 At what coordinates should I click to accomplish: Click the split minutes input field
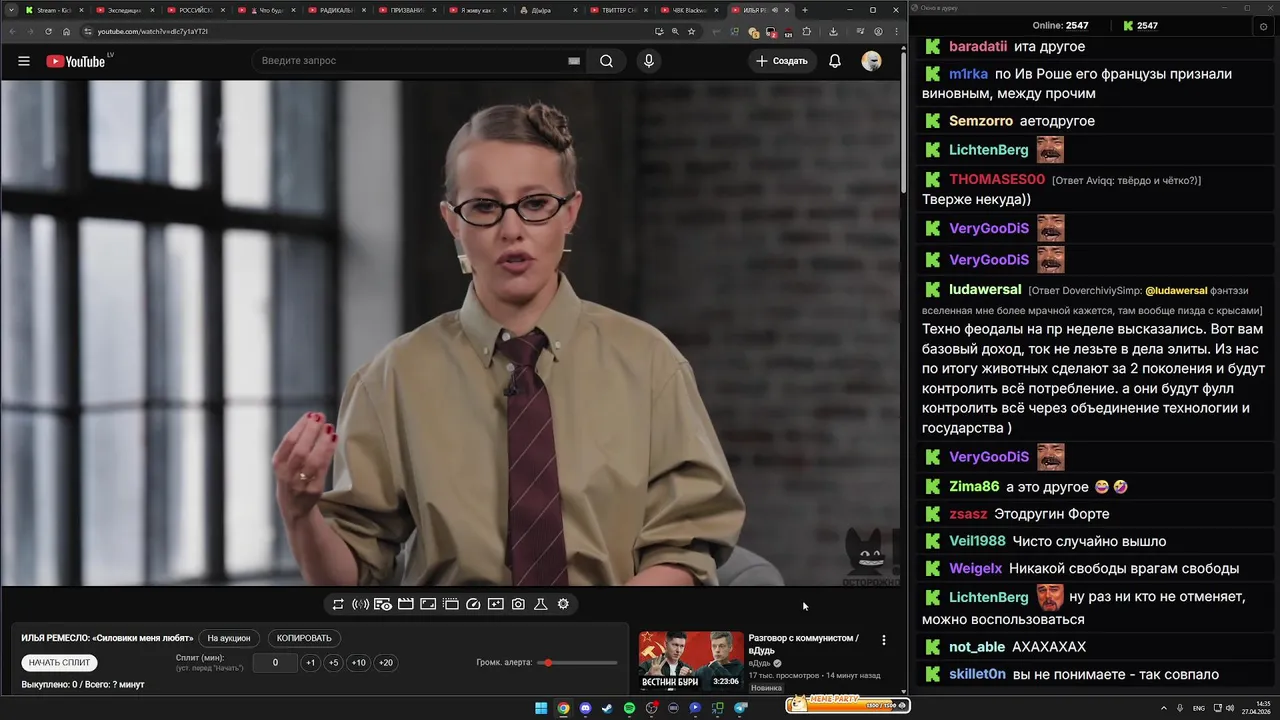[275, 663]
